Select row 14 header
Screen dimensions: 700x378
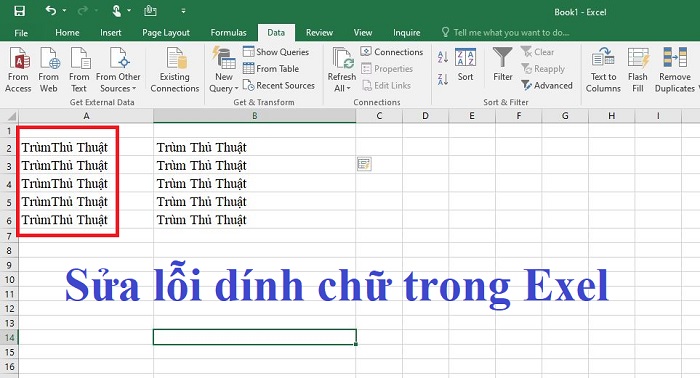point(9,337)
